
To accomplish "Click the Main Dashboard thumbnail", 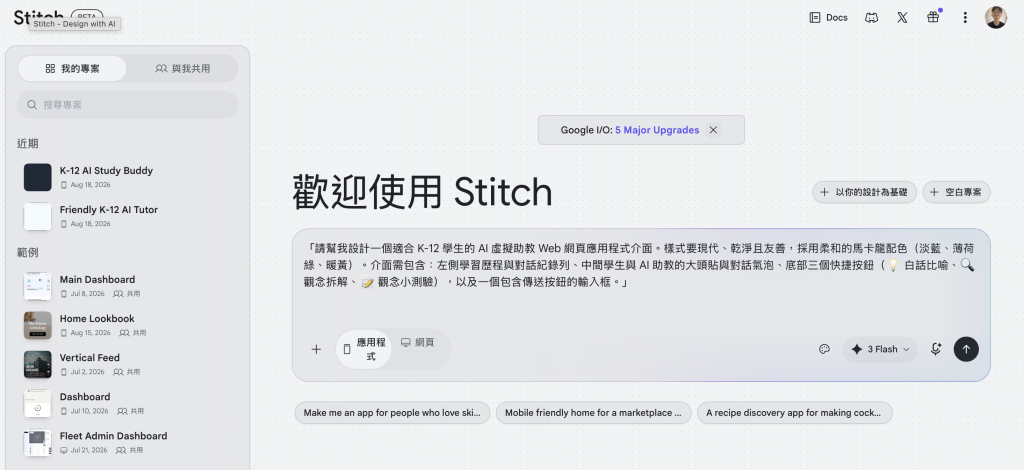I will [38, 287].
